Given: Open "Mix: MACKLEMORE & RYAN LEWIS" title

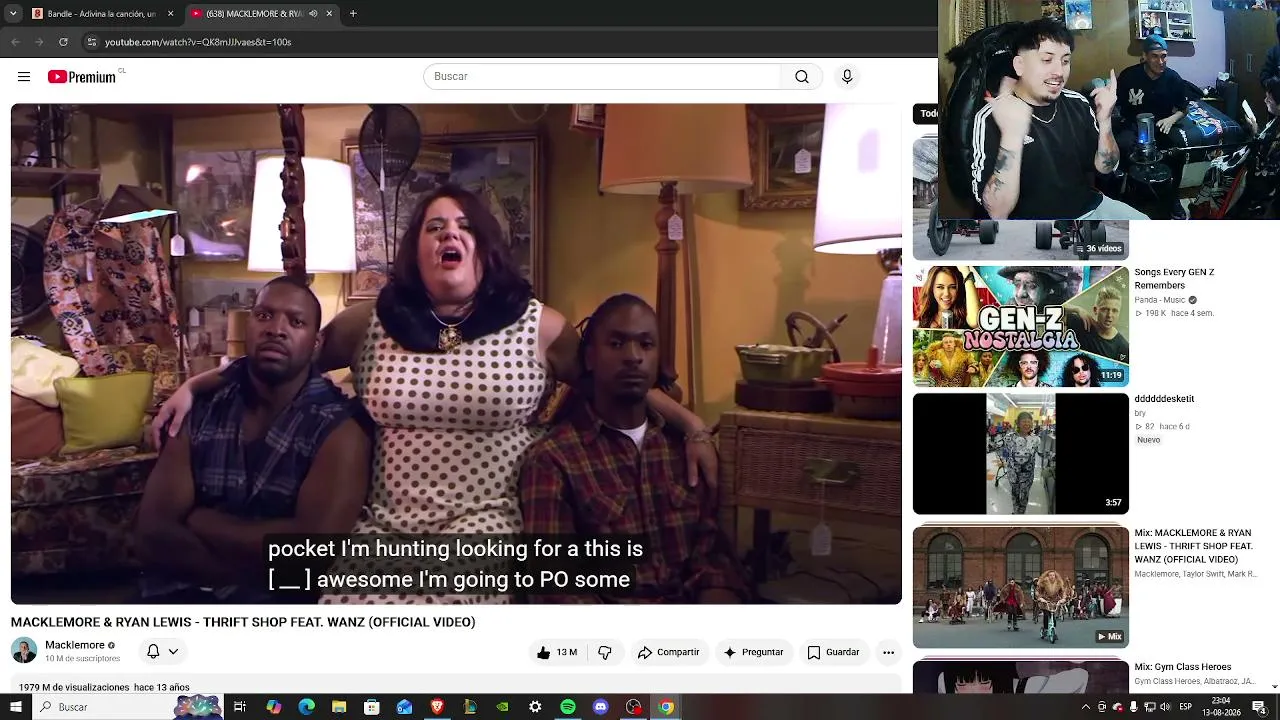Looking at the screenshot, I should point(1193,546).
